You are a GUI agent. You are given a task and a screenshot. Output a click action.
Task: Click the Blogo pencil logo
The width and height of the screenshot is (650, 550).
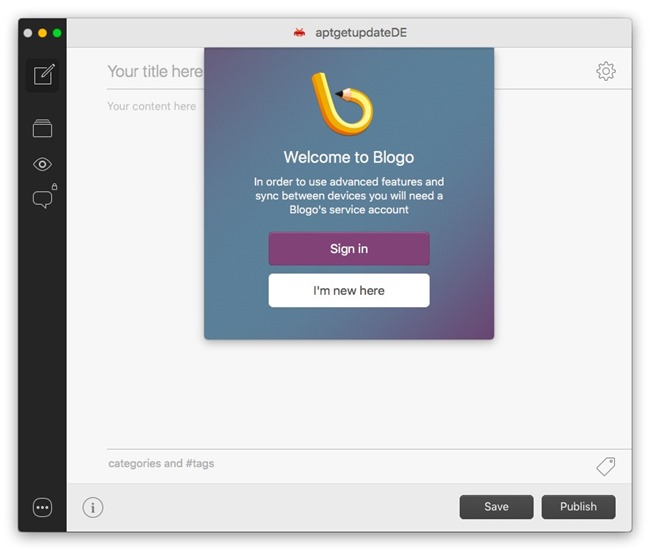(341, 105)
